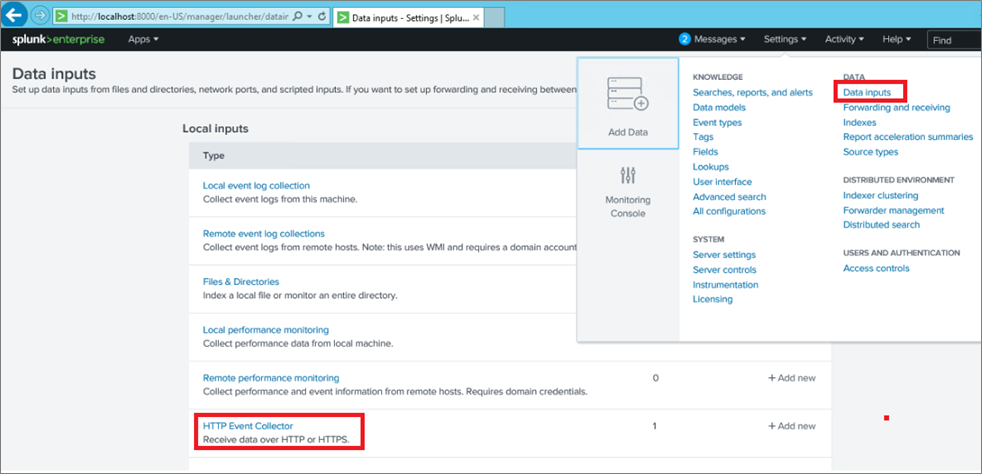Open a new browser tab

[494, 18]
